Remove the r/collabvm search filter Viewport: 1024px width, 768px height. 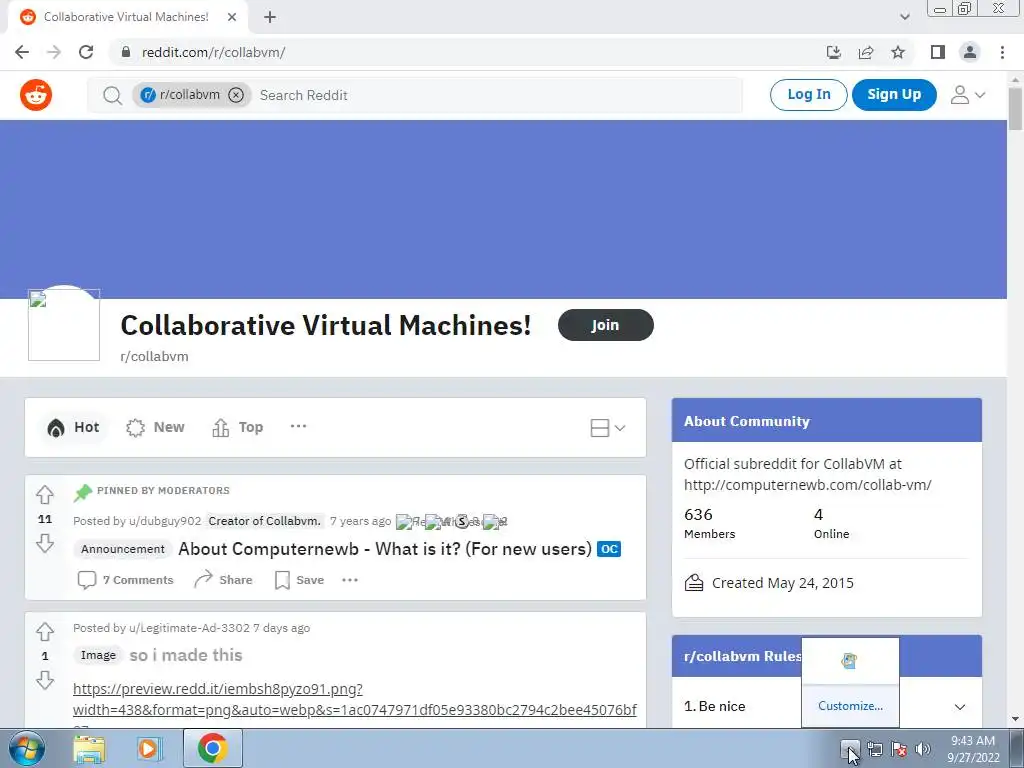(236, 95)
